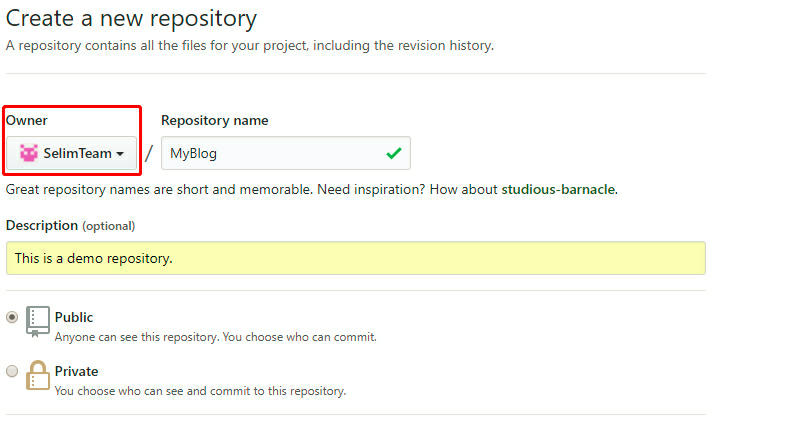The width and height of the screenshot is (786, 422).
Task: Select the Public radio button
Action: [x=12, y=317]
